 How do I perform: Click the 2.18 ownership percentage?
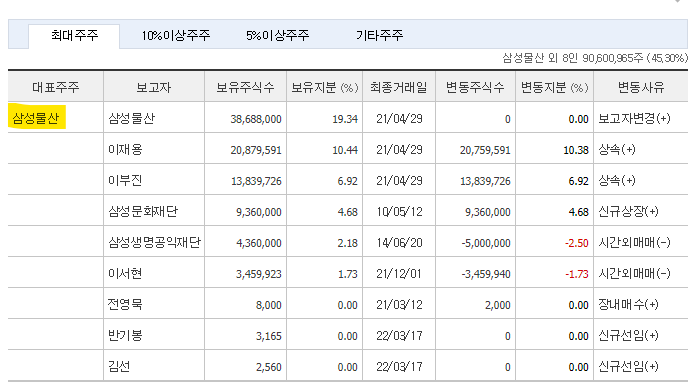click(x=348, y=243)
